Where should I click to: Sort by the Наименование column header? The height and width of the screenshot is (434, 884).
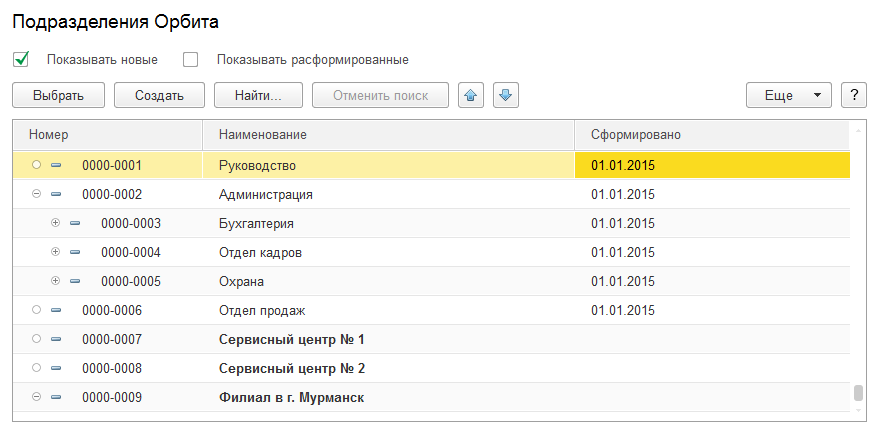tap(263, 134)
